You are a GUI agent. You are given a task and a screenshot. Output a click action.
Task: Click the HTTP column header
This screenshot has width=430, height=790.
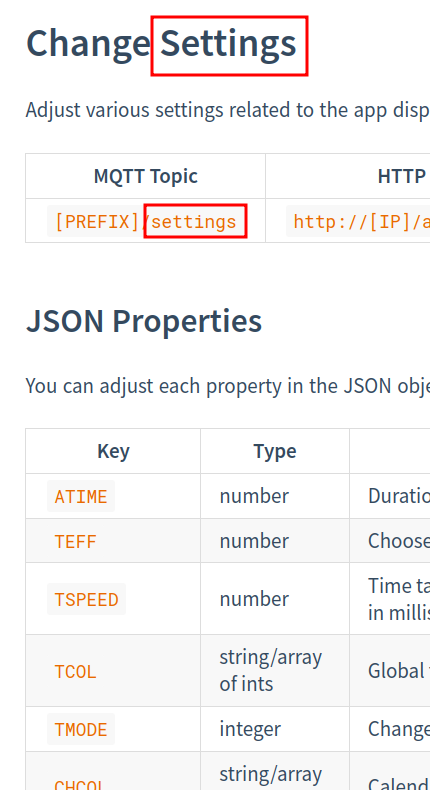click(402, 176)
